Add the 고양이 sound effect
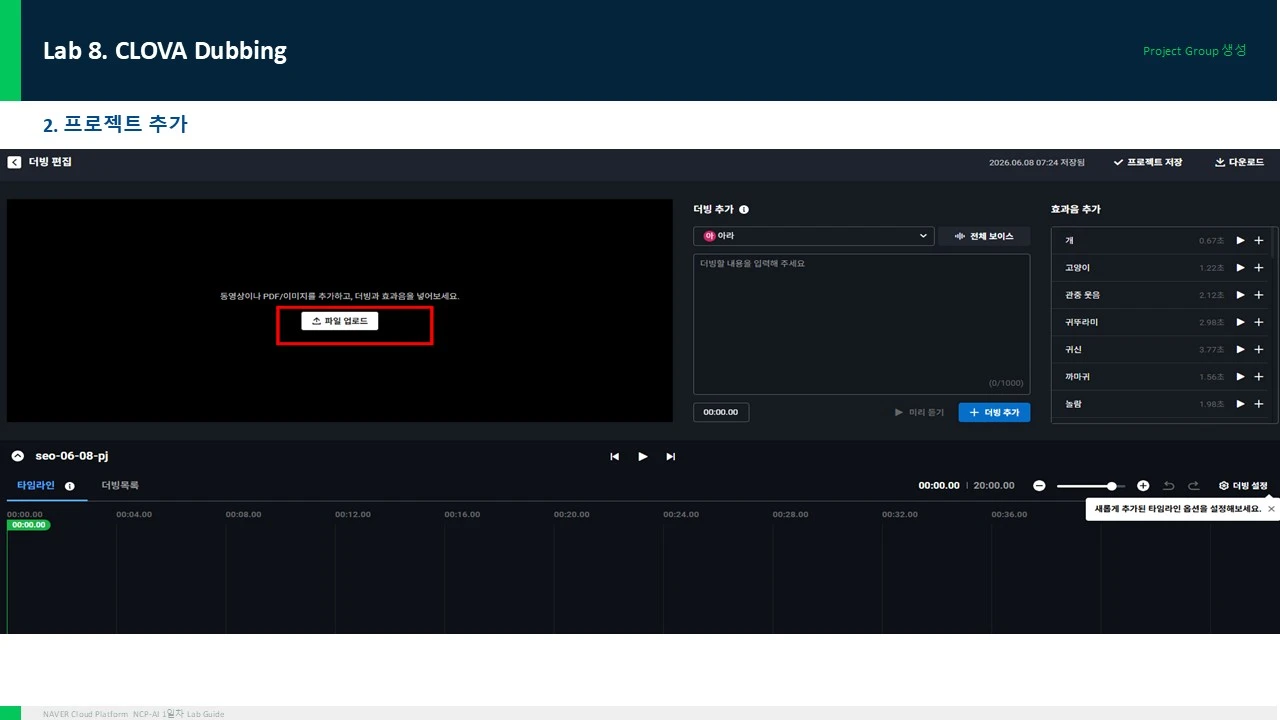This screenshot has height=720, width=1280. click(1259, 268)
